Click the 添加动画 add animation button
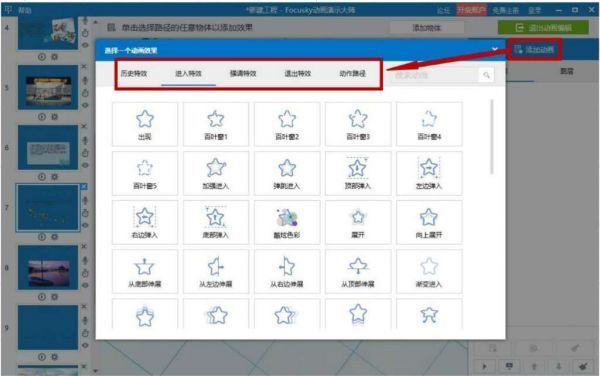The width and height of the screenshot is (600, 376). click(535, 49)
